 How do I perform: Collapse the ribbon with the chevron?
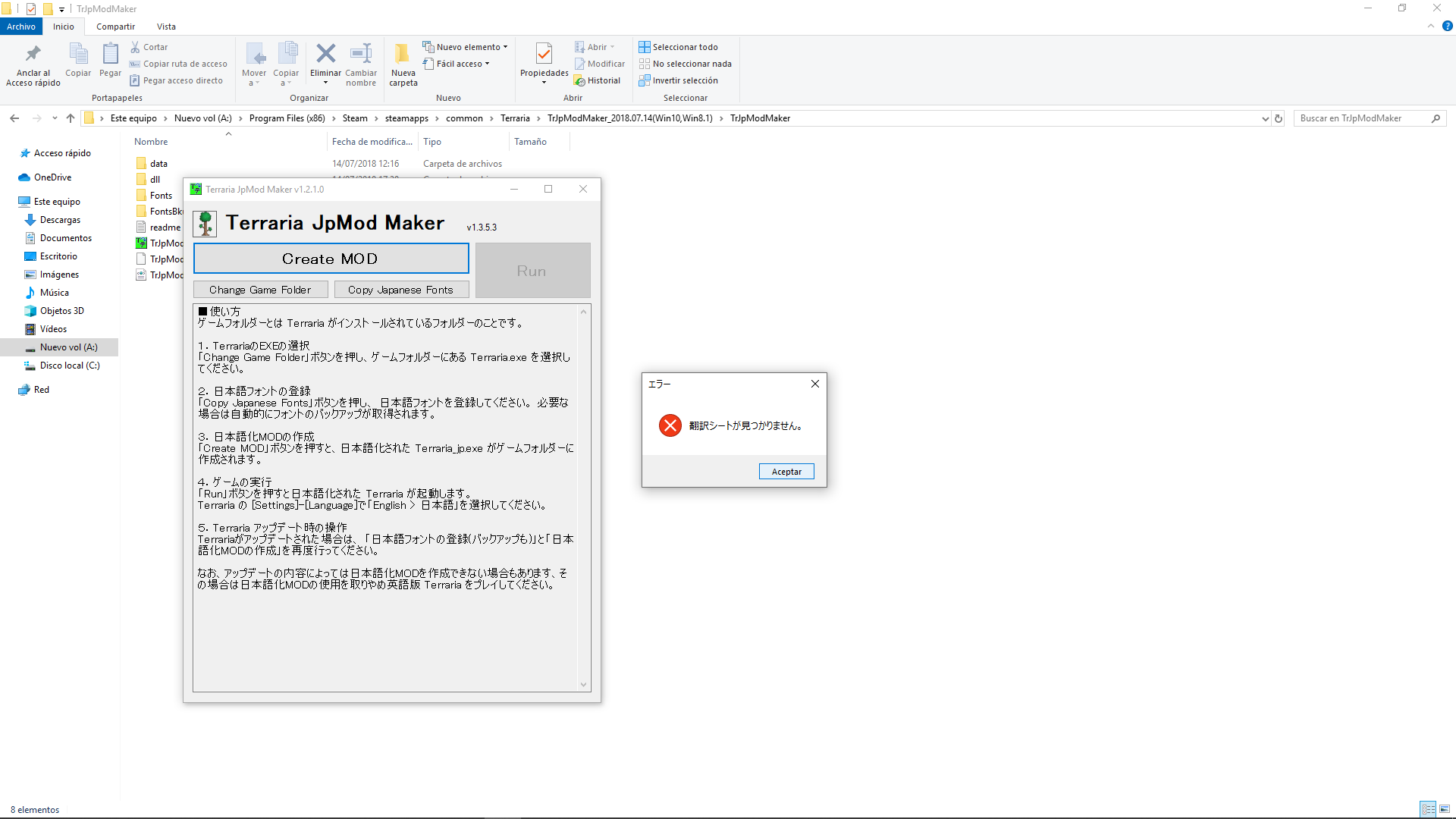point(1431,26)
